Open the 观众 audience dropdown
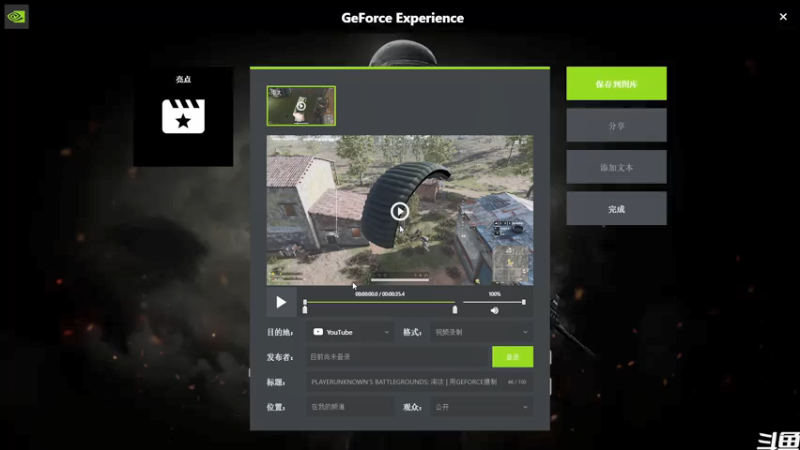 coord(481,407)
